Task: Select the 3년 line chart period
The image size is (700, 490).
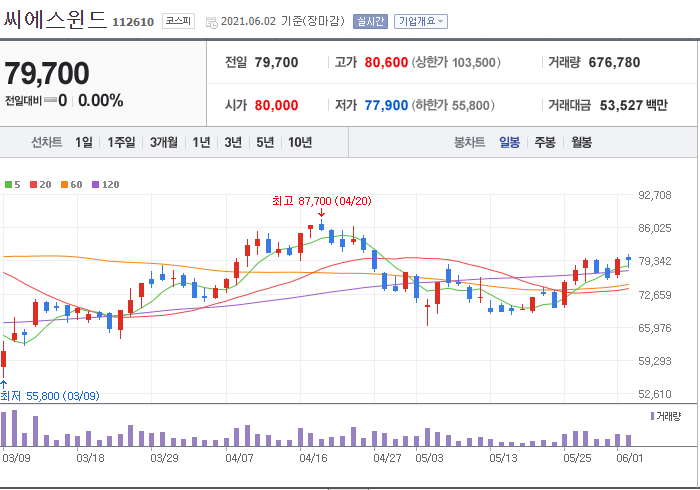Action: [233, 142]
